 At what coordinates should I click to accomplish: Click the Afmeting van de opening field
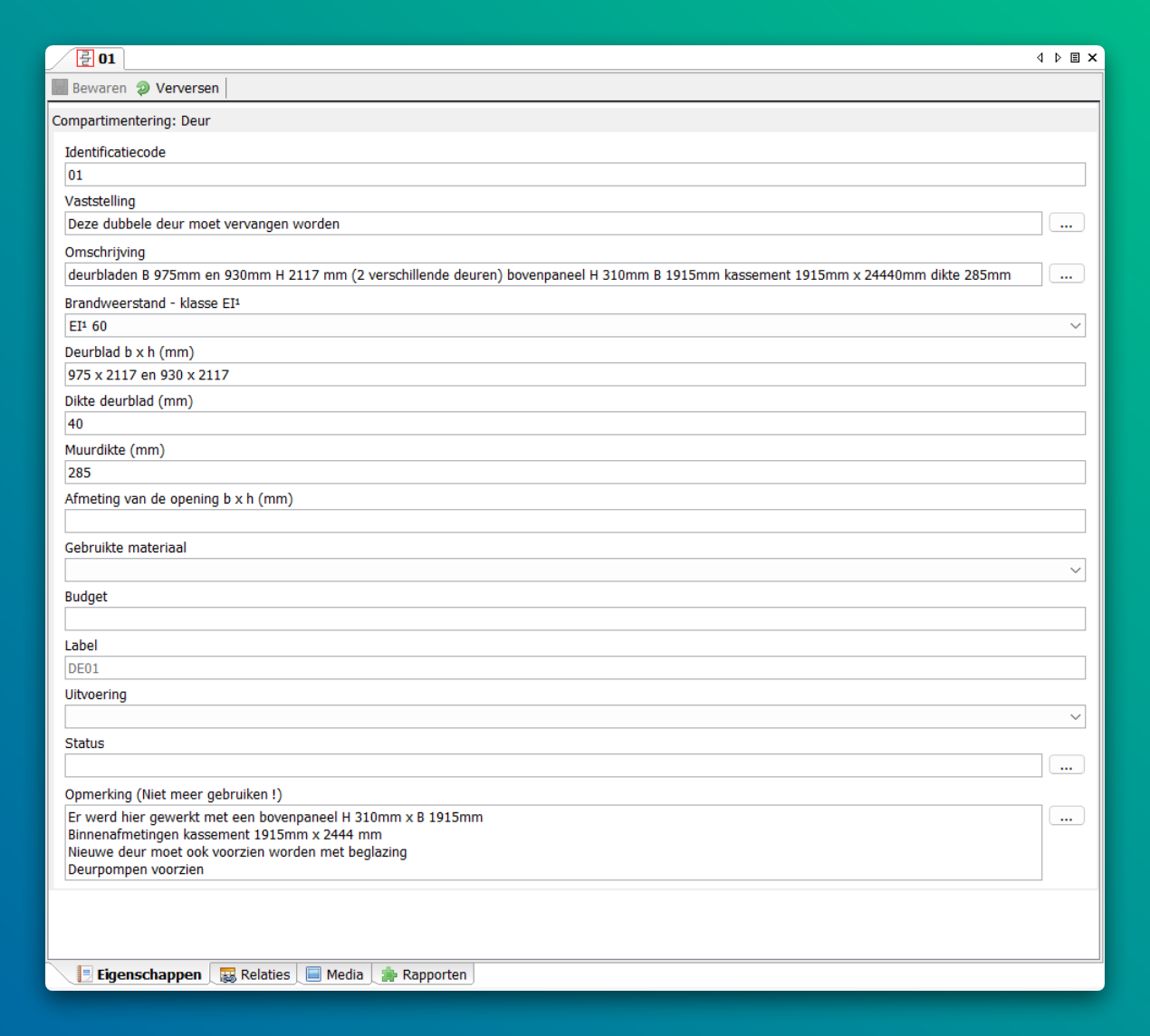pos(574,522)
